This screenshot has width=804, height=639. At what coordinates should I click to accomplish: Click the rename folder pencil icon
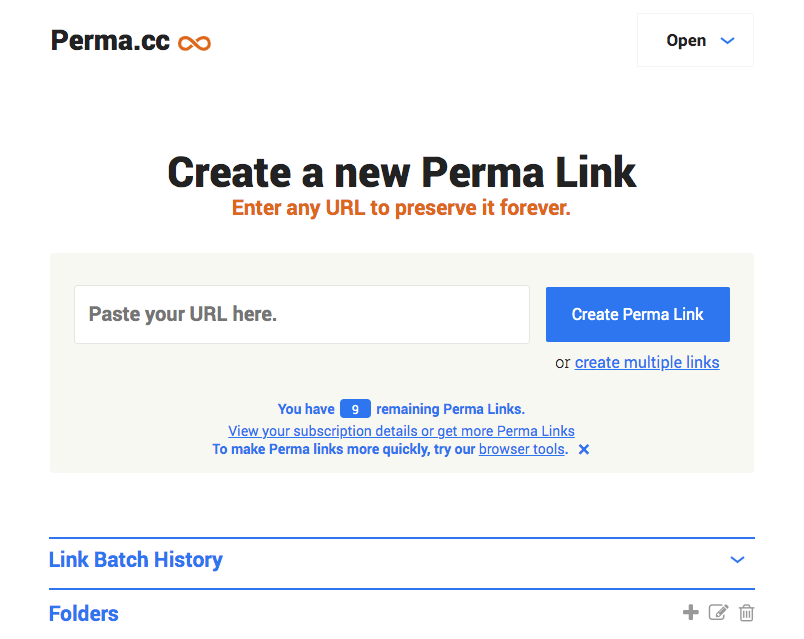pos(718,612)
